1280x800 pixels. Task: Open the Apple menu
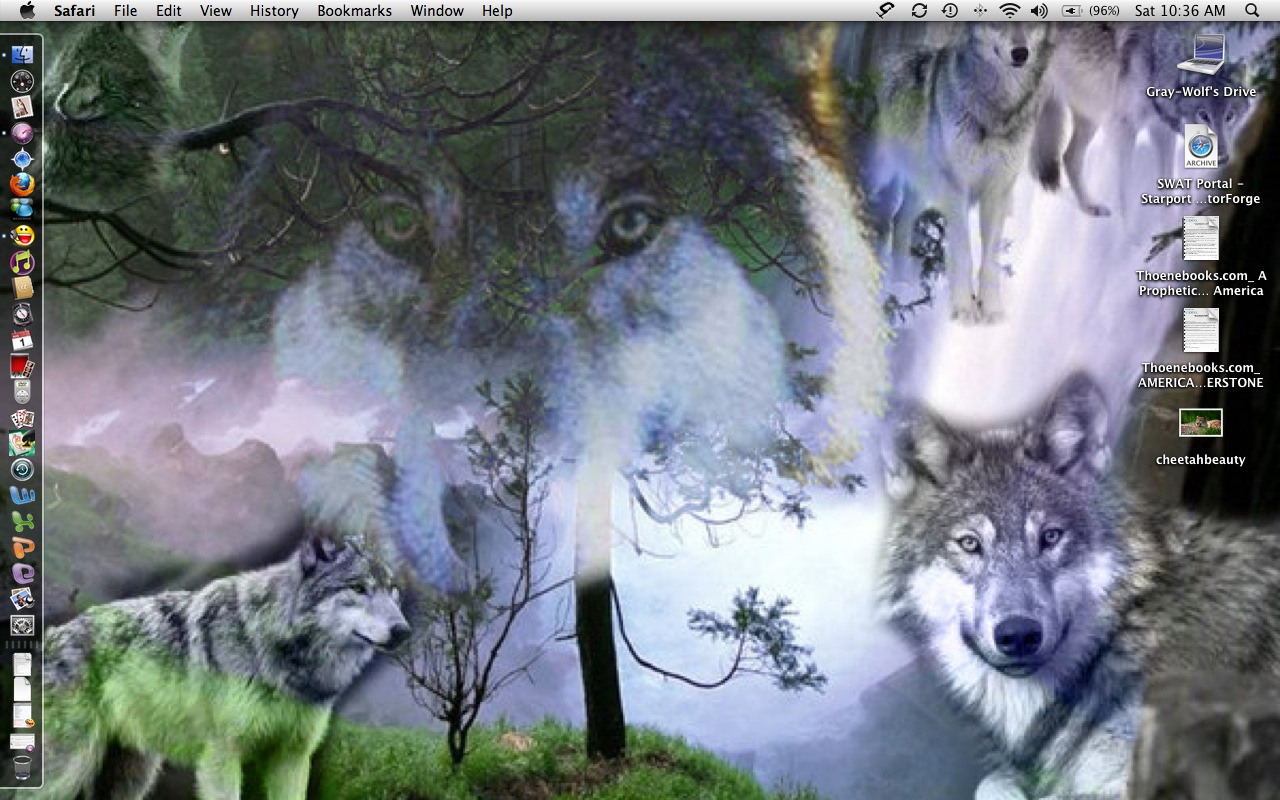27,10
